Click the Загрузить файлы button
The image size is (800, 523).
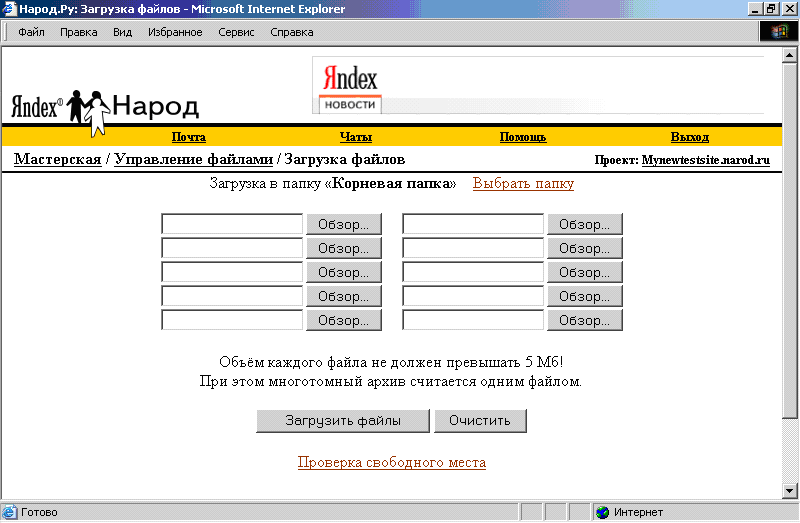(x=343, y=421)
